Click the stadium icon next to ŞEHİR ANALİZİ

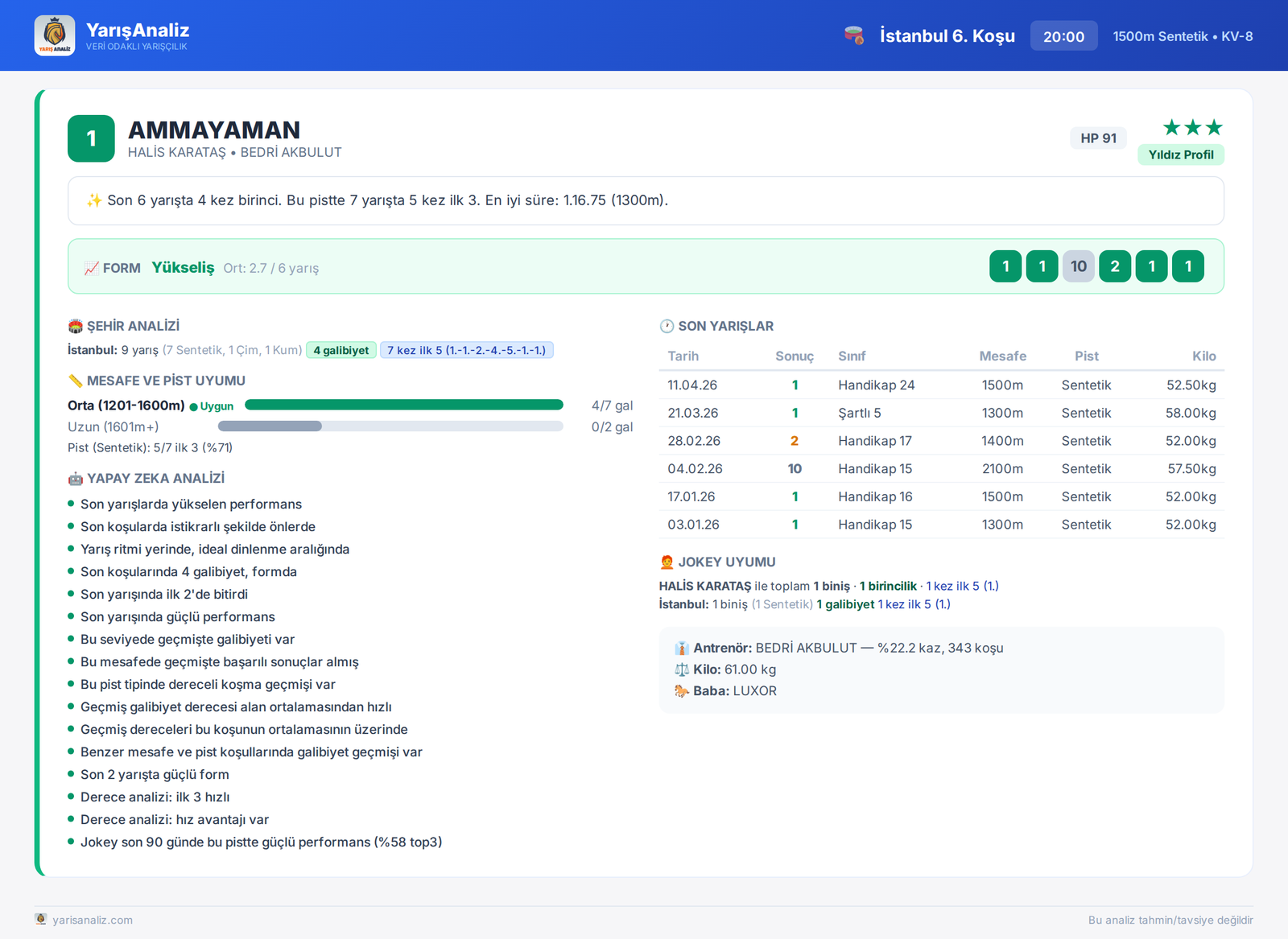pyautogui.click(x=76, y=326)
